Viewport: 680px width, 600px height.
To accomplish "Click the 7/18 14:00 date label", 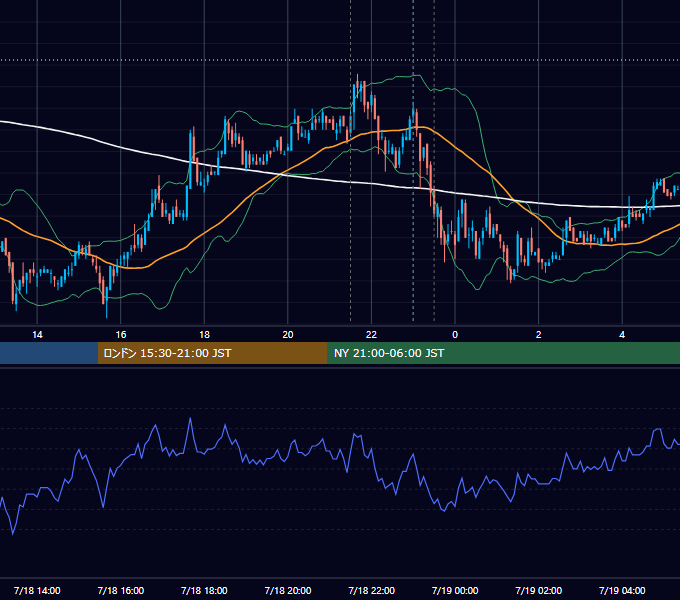I will (37, 590).
